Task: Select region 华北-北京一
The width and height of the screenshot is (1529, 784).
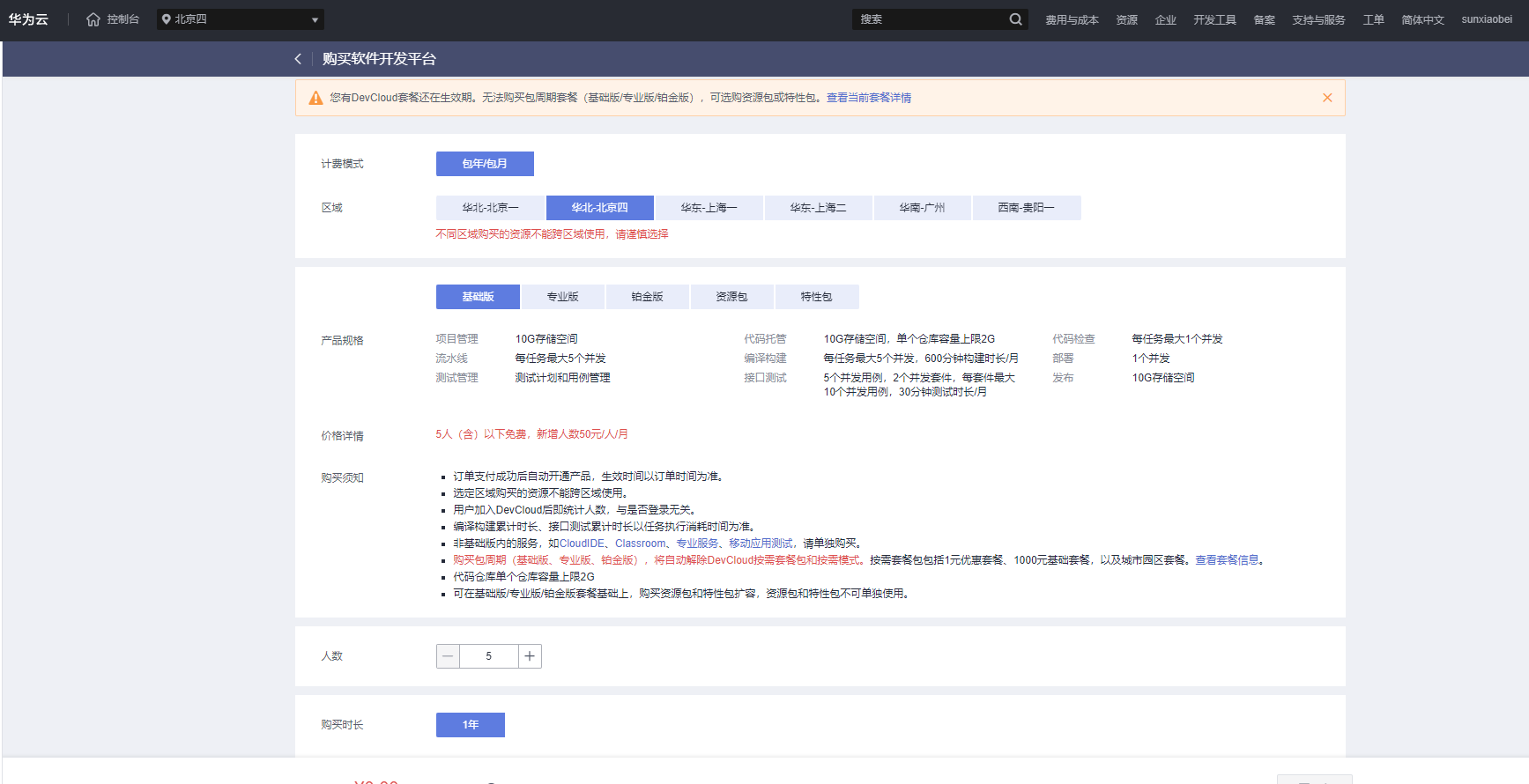Action: (491, 208)
